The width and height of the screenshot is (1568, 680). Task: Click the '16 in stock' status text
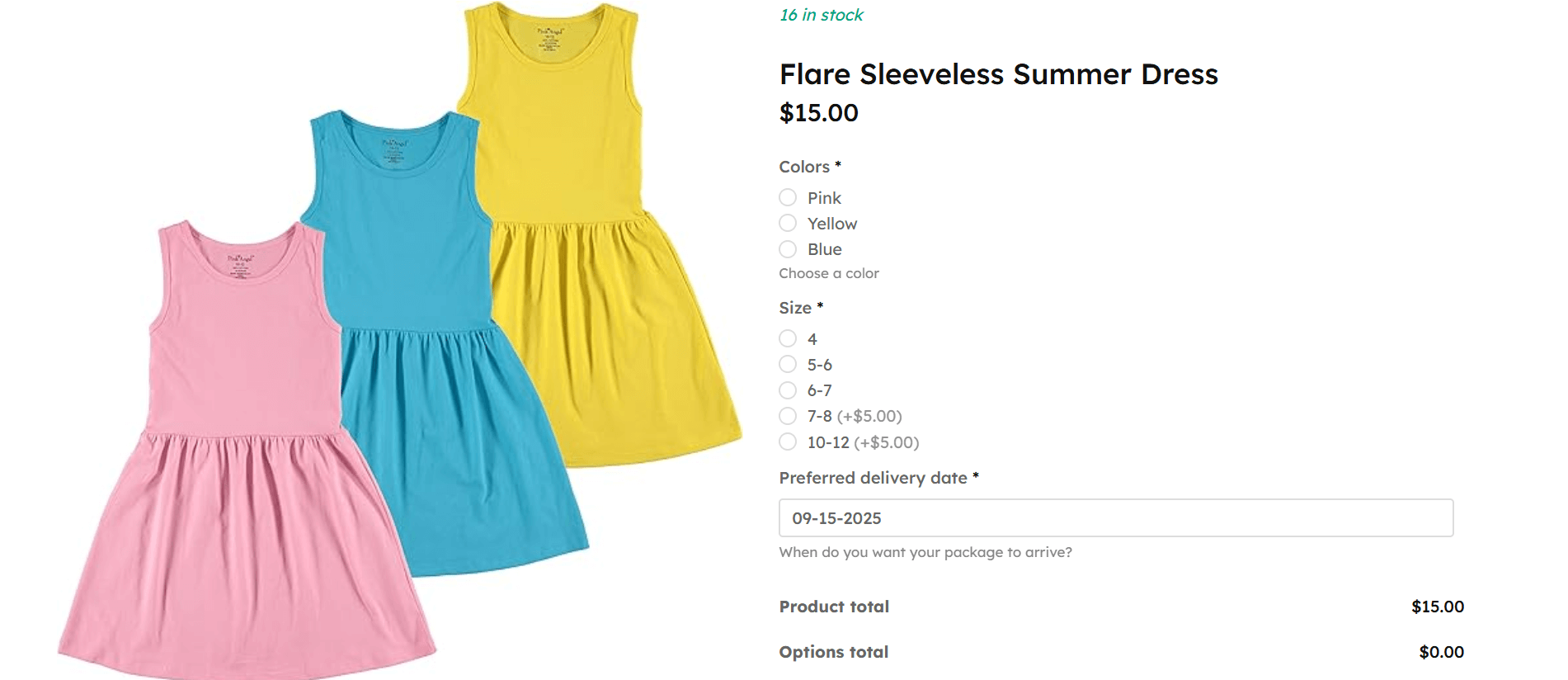pos(821,15)
